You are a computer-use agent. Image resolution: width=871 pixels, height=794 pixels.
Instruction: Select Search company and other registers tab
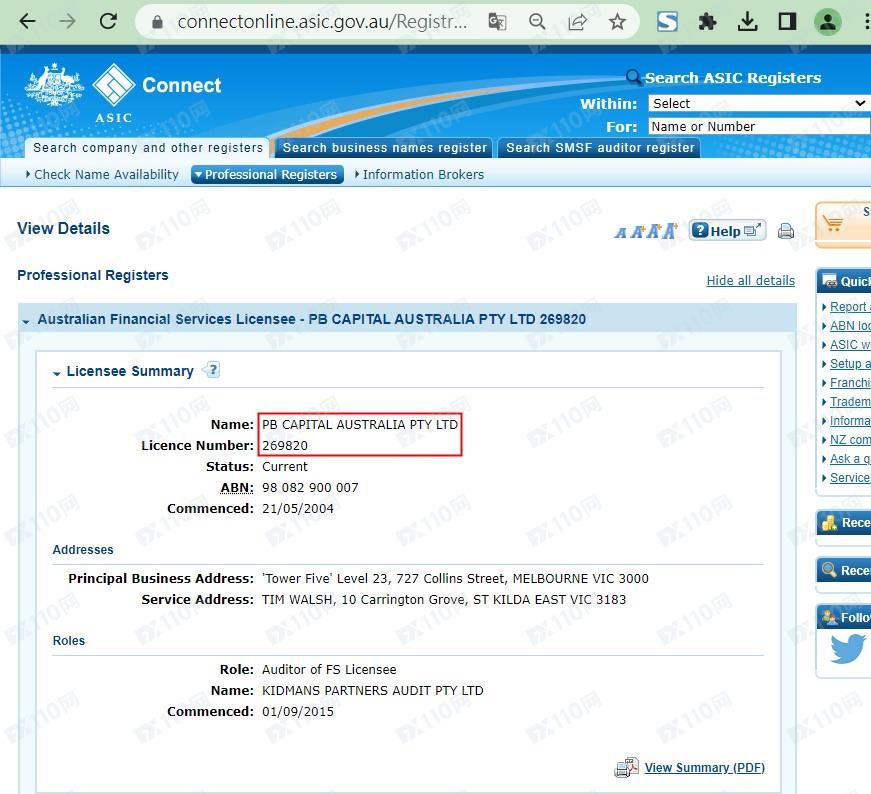coord(147,148)
